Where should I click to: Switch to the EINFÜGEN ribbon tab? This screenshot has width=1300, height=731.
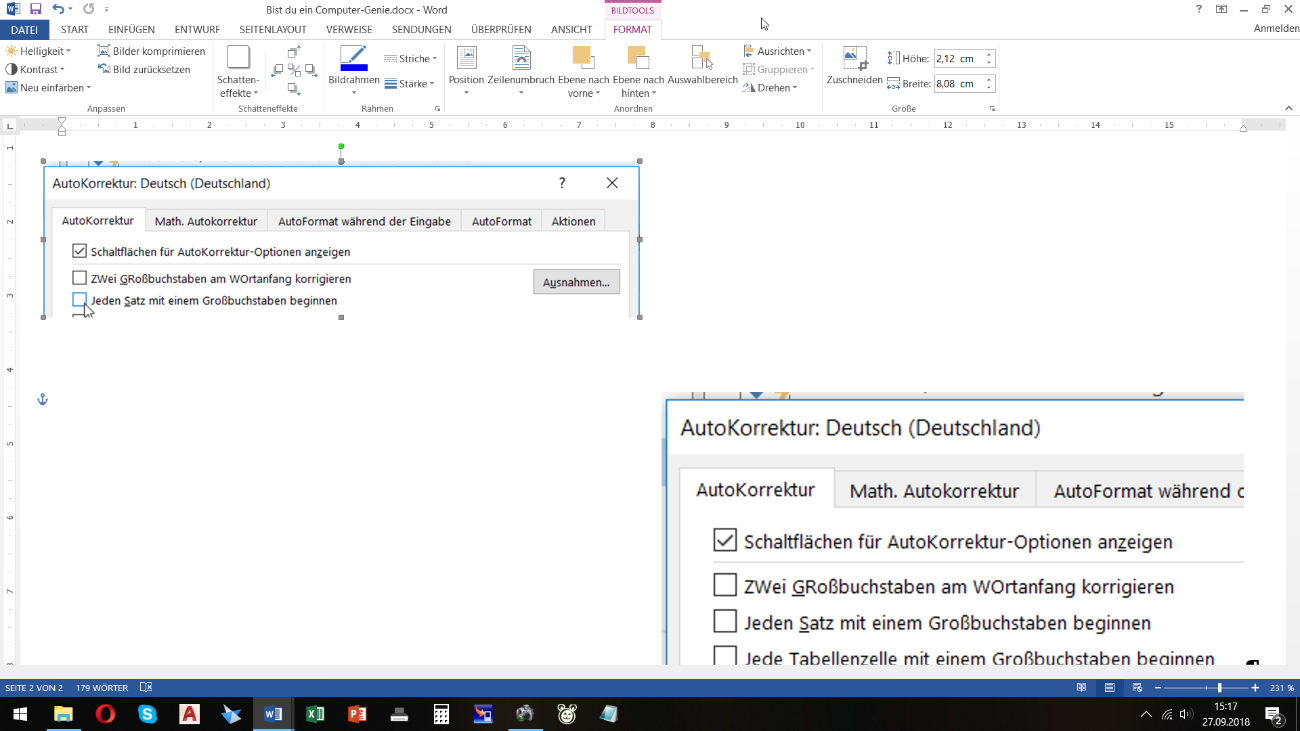(x=131, y=30)
